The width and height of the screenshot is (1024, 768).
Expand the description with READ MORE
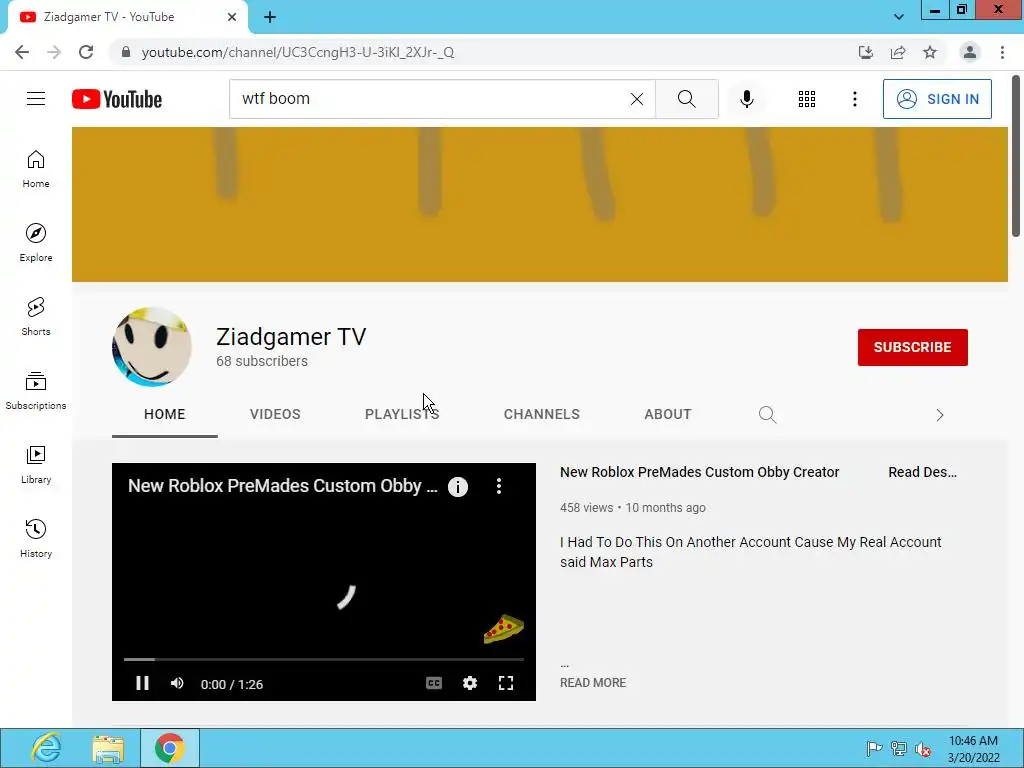(x=593, y=682)
